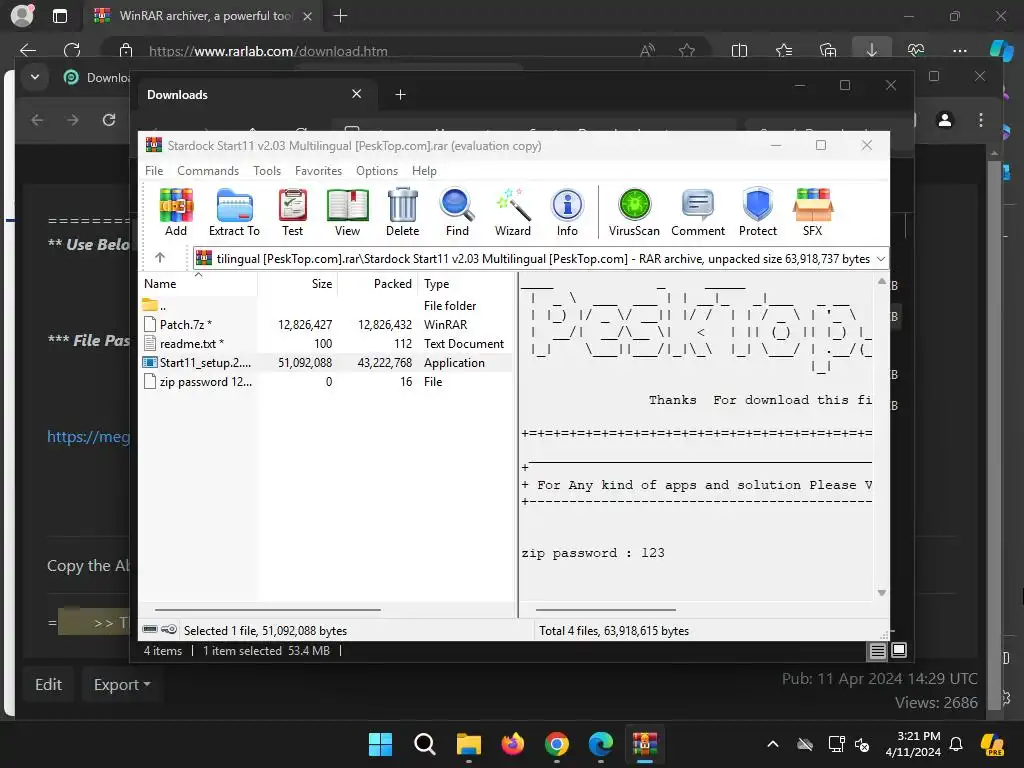Click the WinRAR taskbar icon
Image resolution: width=1024 pixels, height=768 pixels.
pyautogui.click(x=645, y=744)
